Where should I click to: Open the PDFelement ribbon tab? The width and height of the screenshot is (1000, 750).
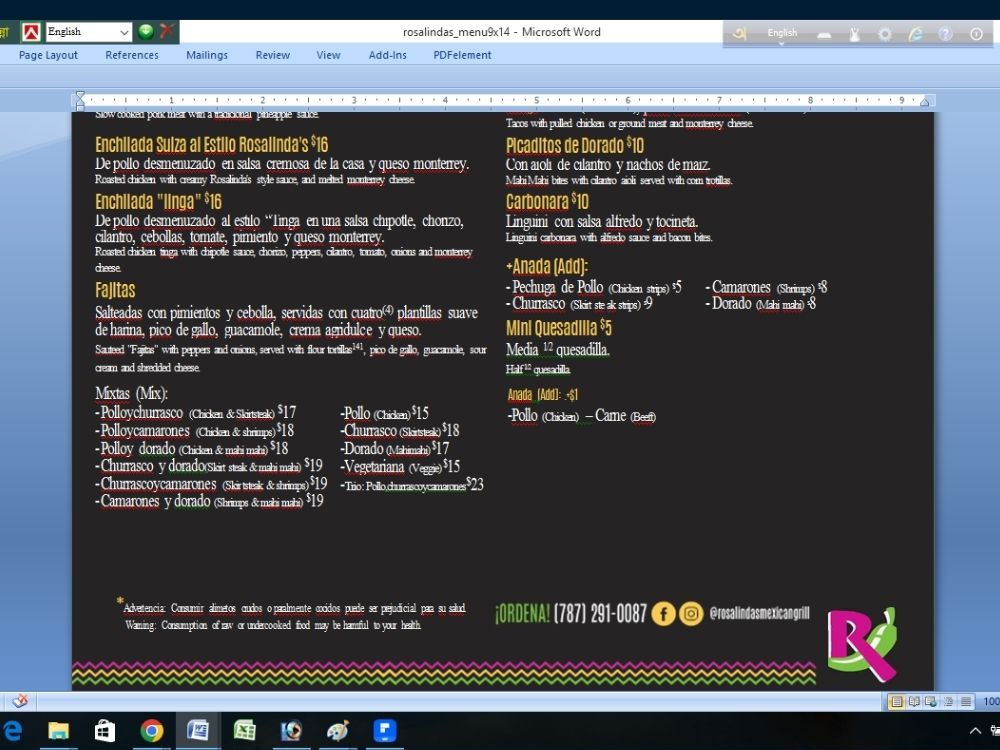click(462, 55)
